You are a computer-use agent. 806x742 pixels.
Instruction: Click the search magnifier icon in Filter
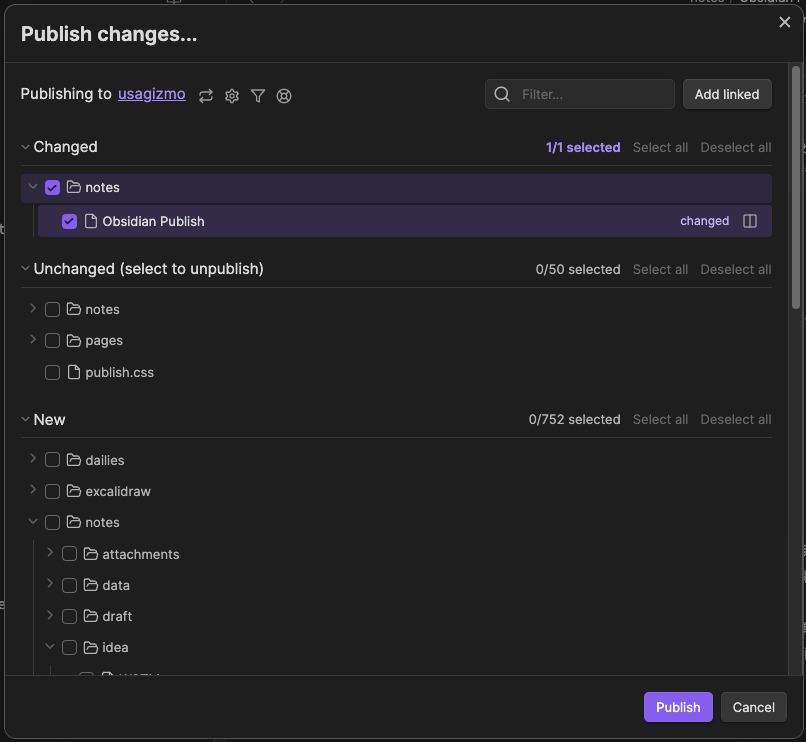coord(502,94)
